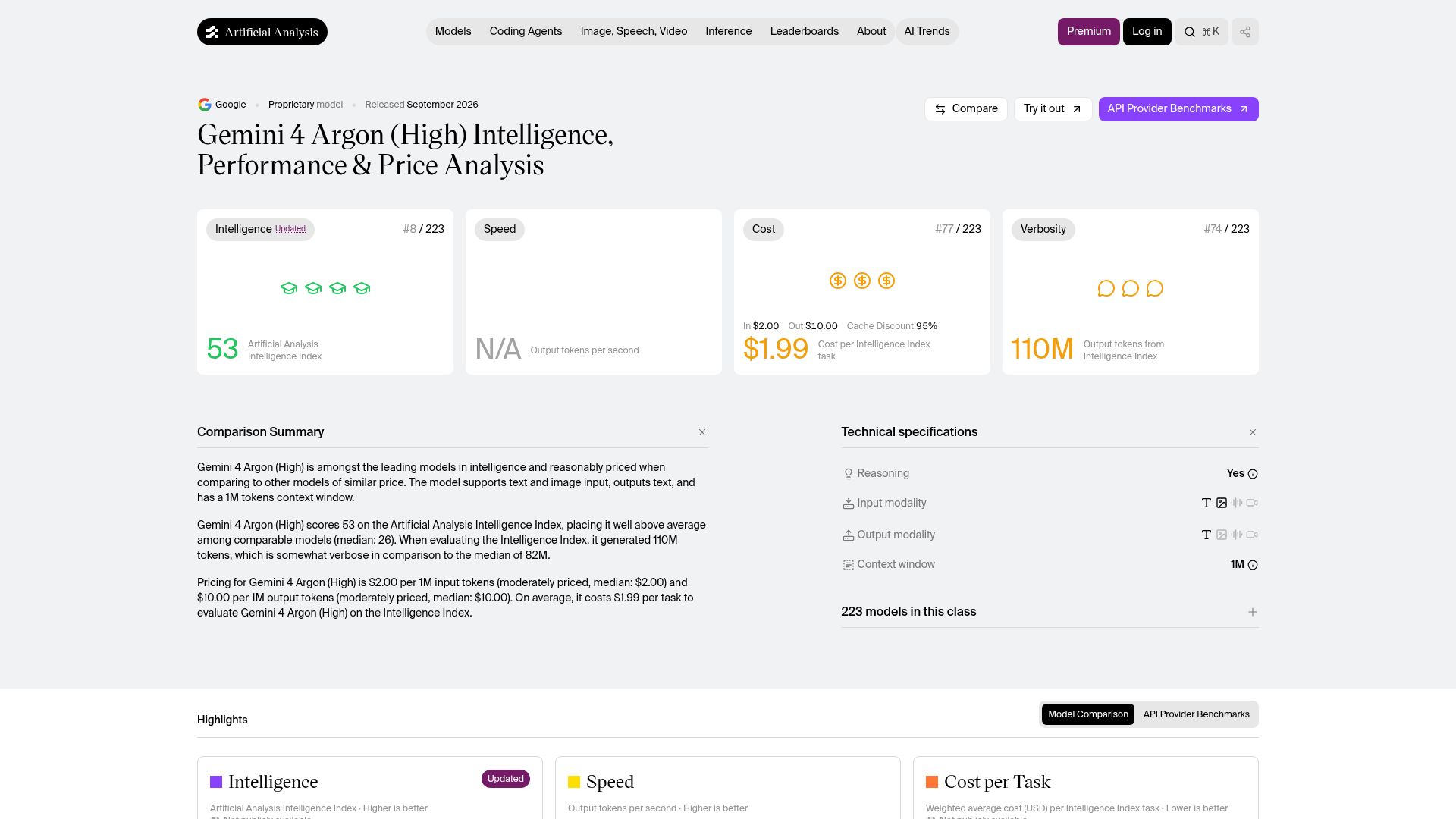Close the Technical specifications section
This screenshot has height=819, width=1456.
pyautogui.click(x=1253, y=432)
